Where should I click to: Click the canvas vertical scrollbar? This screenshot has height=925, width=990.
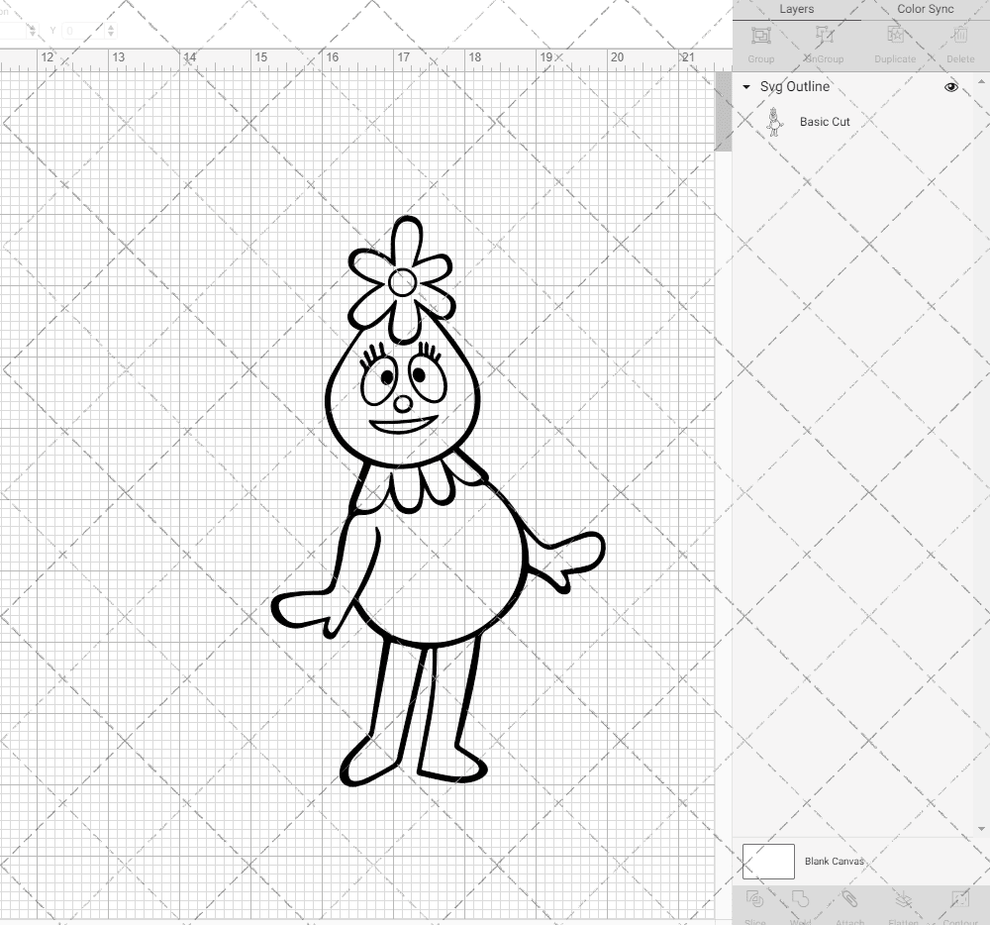(720, 112)
